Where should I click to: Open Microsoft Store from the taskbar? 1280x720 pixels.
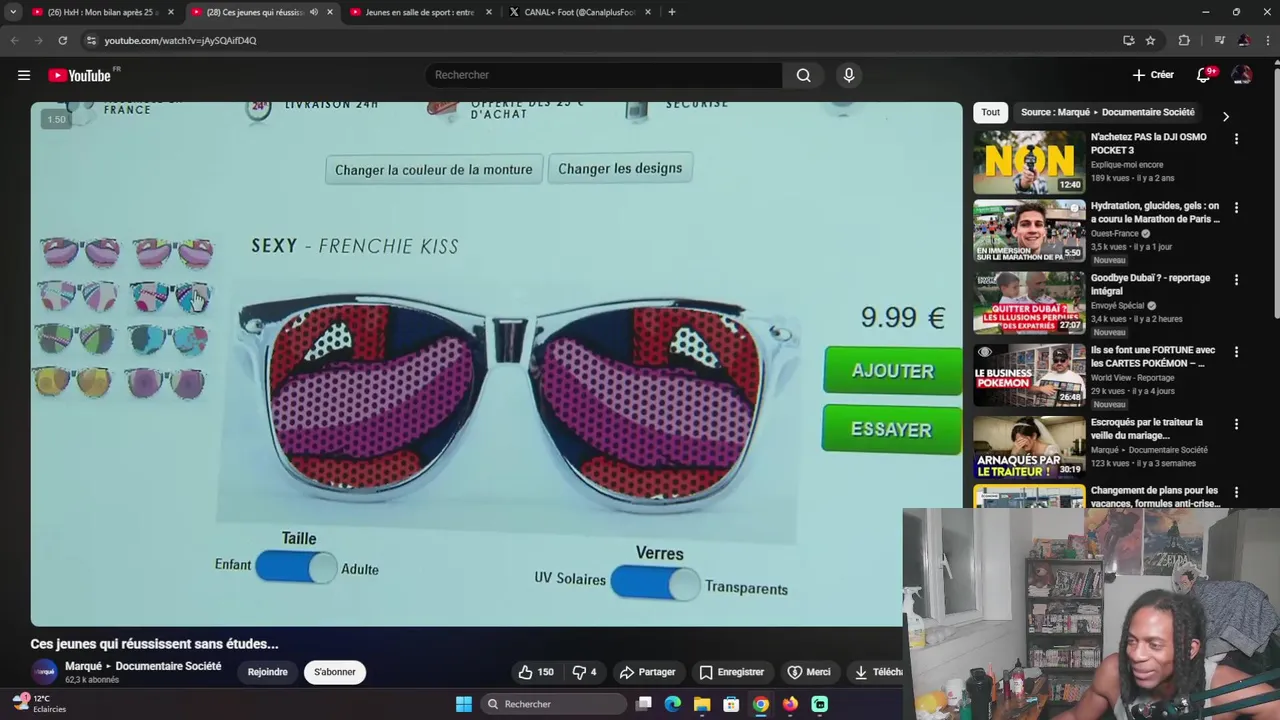731,704
